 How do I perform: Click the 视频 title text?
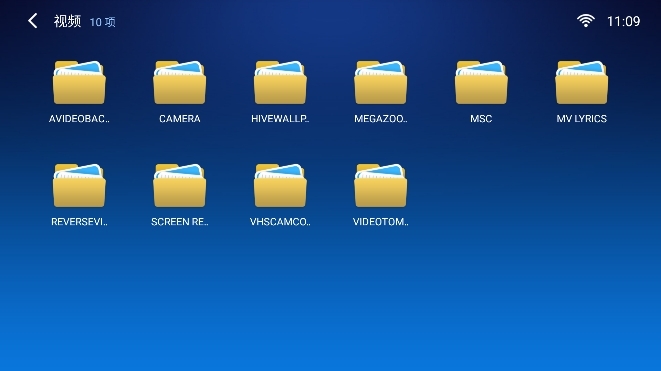(x=67, y=21)
